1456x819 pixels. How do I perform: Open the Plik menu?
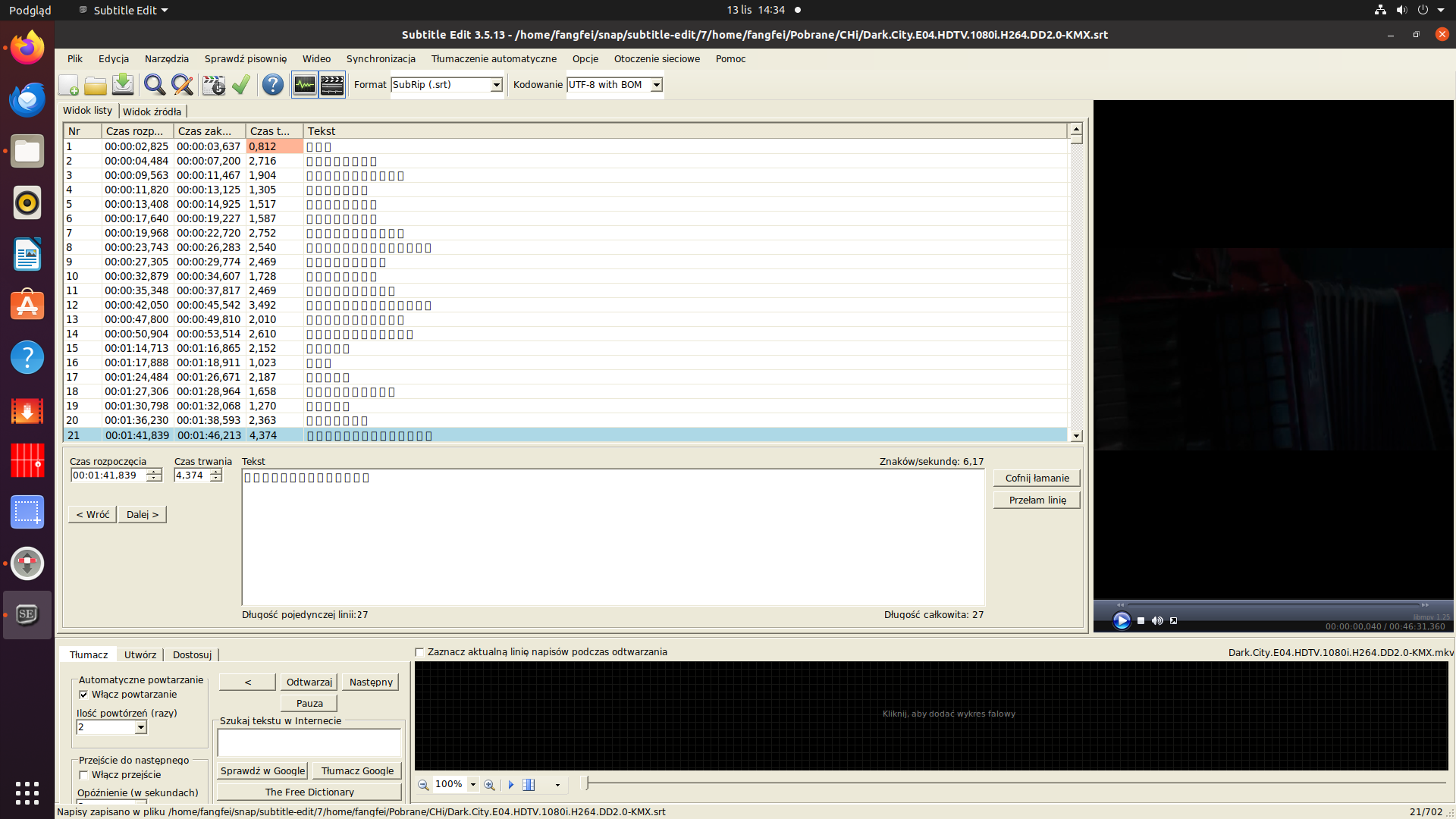pyautogui.click(x=75, y=58)
